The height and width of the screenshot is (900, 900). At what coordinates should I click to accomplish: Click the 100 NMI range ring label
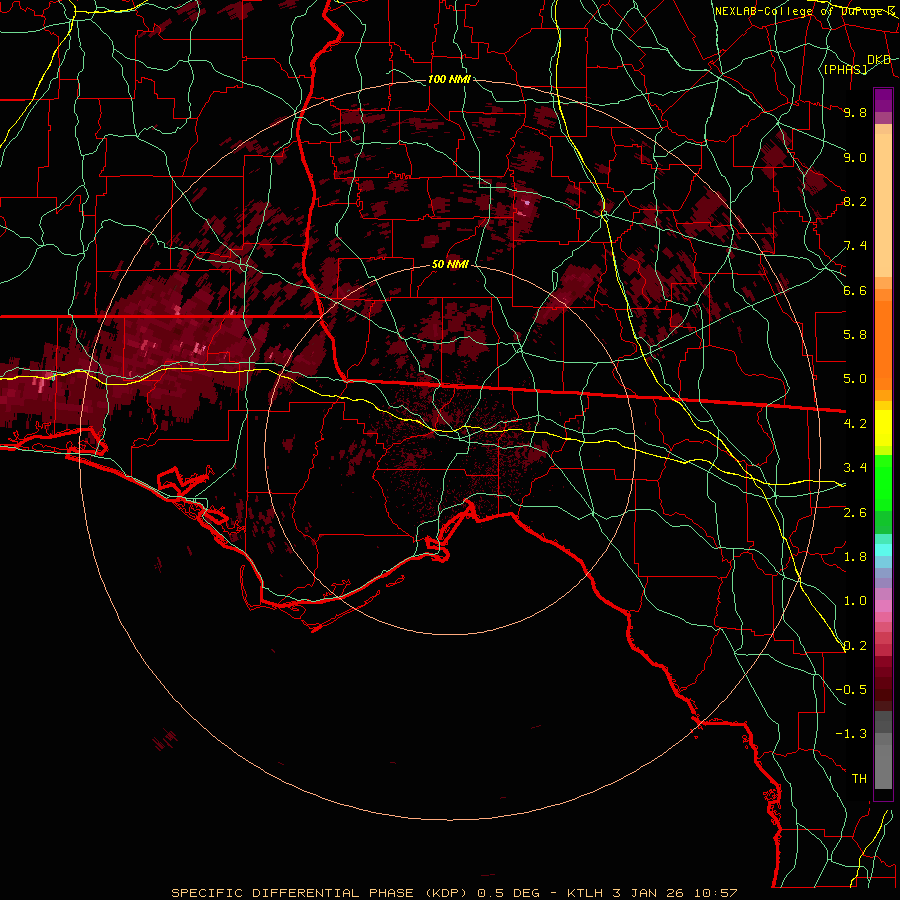(449, 79)
